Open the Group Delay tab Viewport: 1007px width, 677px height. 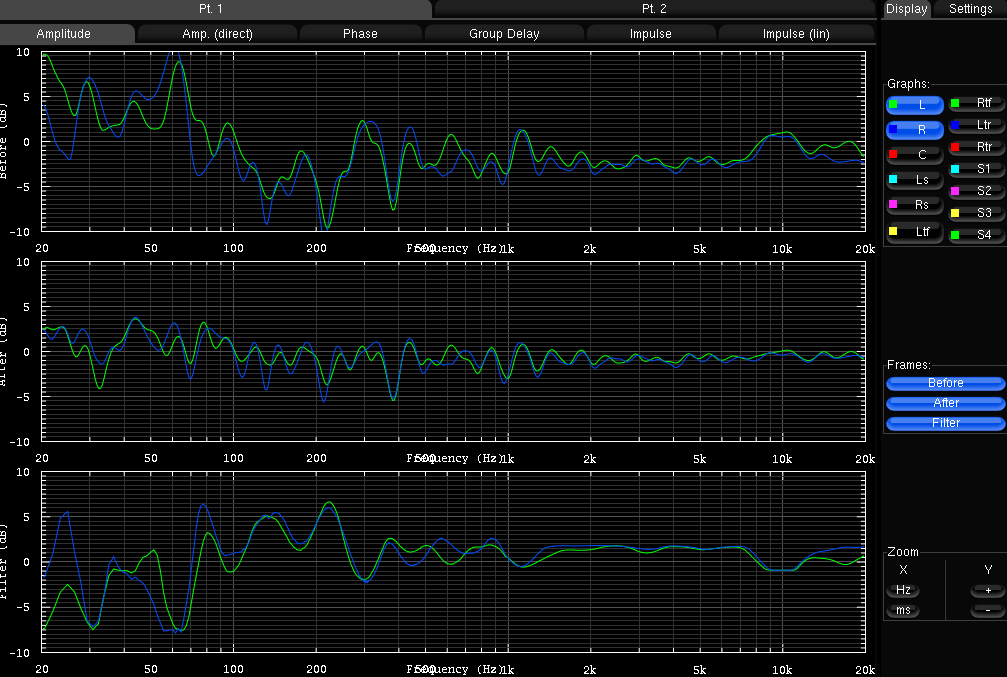click(x=504, y=34)
